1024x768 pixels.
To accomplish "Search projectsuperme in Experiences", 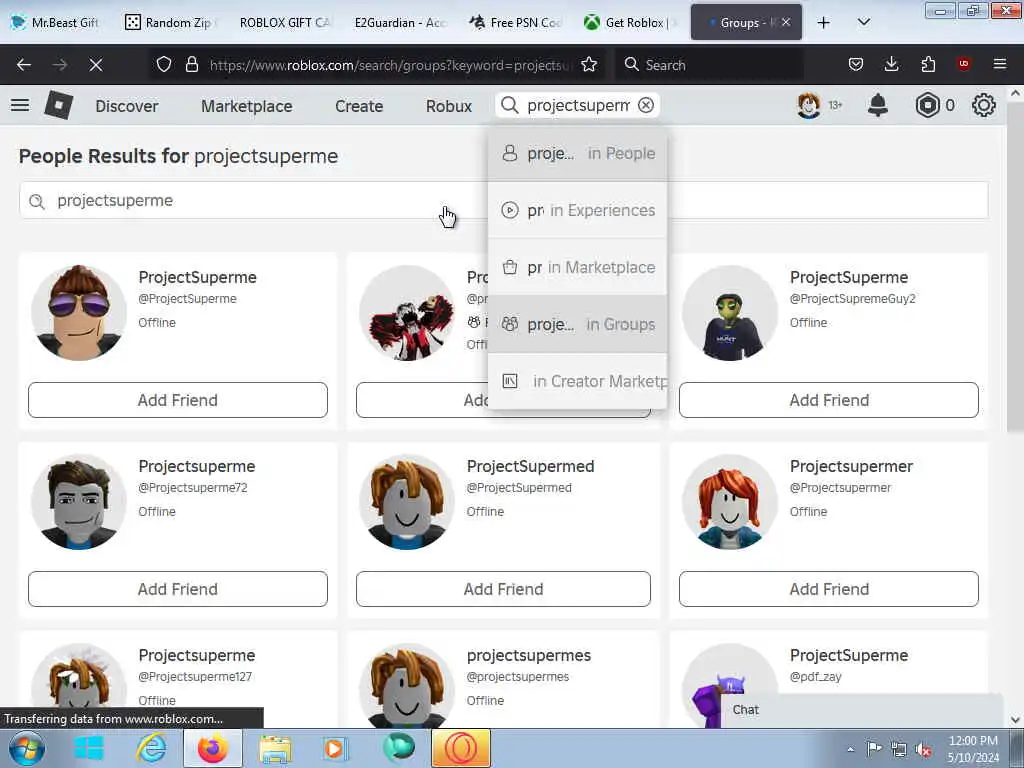I will [x=577, y=210].
